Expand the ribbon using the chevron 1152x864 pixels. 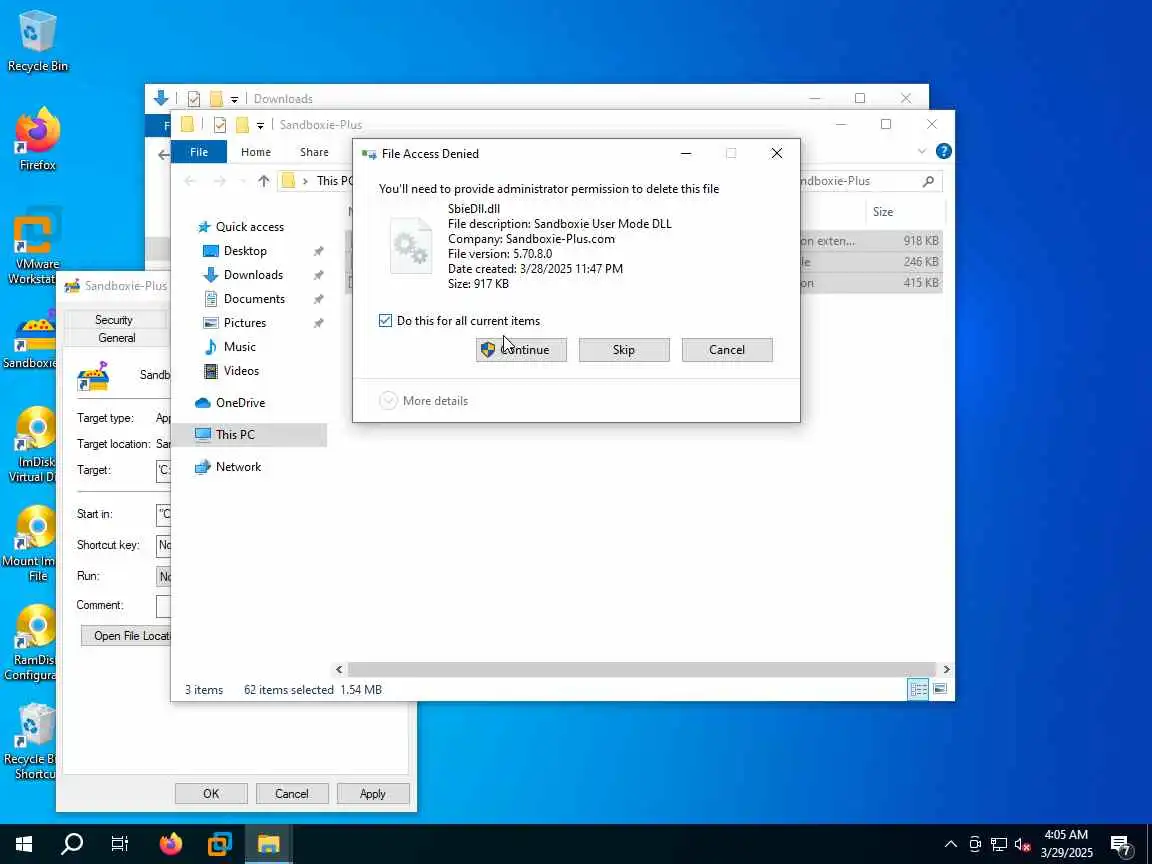click(x=921, y=151)
